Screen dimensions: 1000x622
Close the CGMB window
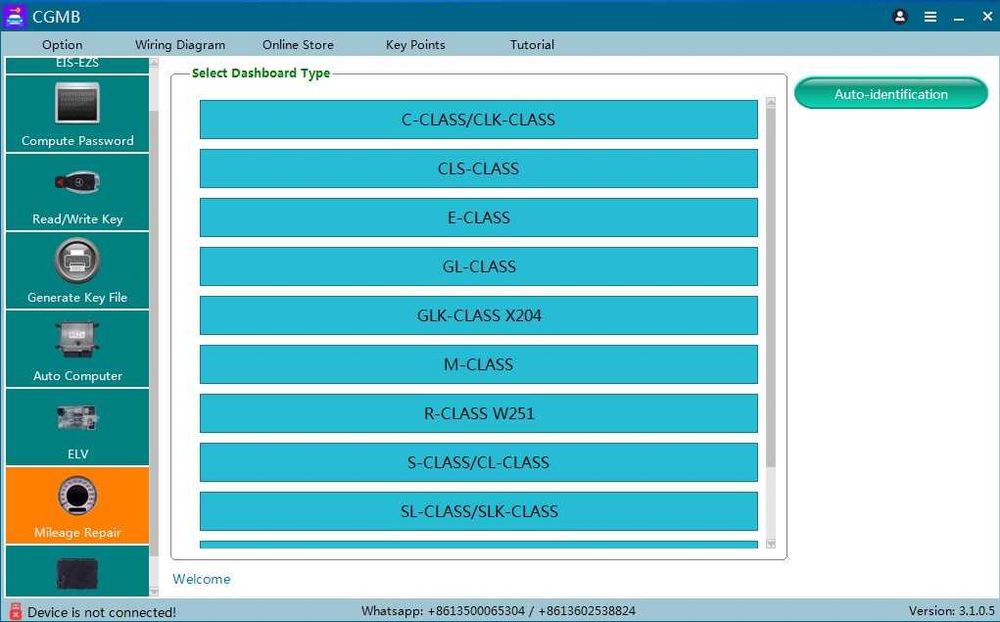[x=987, y=17]
